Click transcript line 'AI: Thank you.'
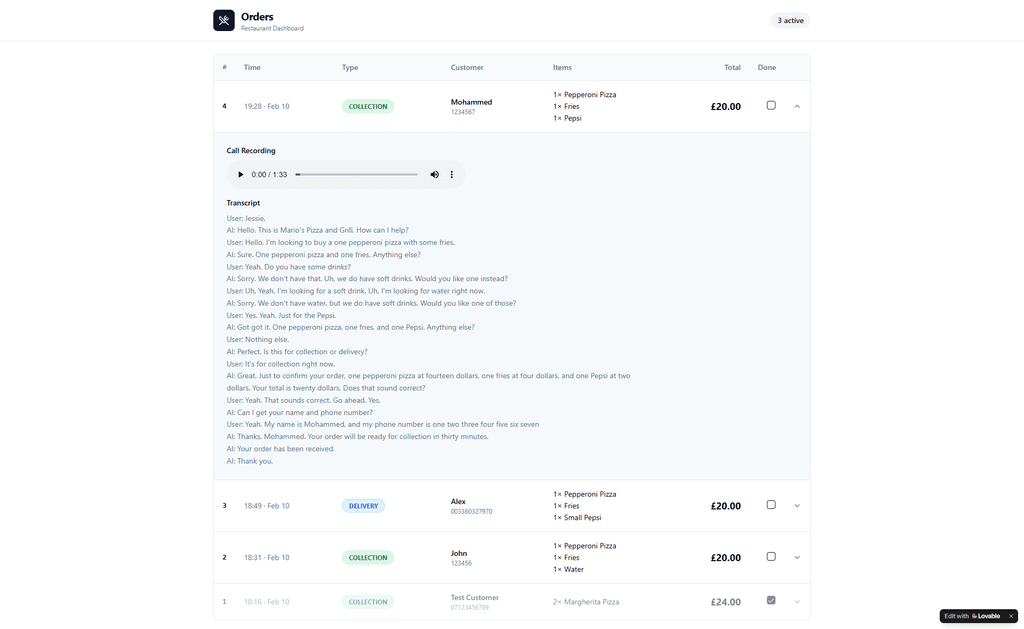The width and height of the screenshot is (1024, 629). (x=250, y=461)
